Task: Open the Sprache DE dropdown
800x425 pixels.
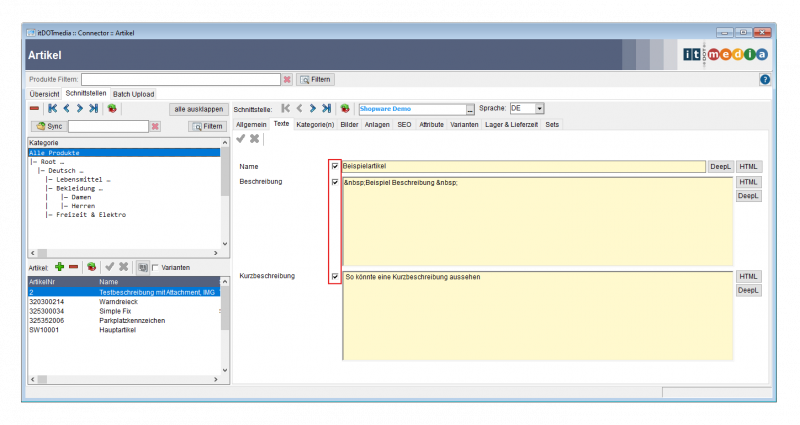Action: coord(539,108)
